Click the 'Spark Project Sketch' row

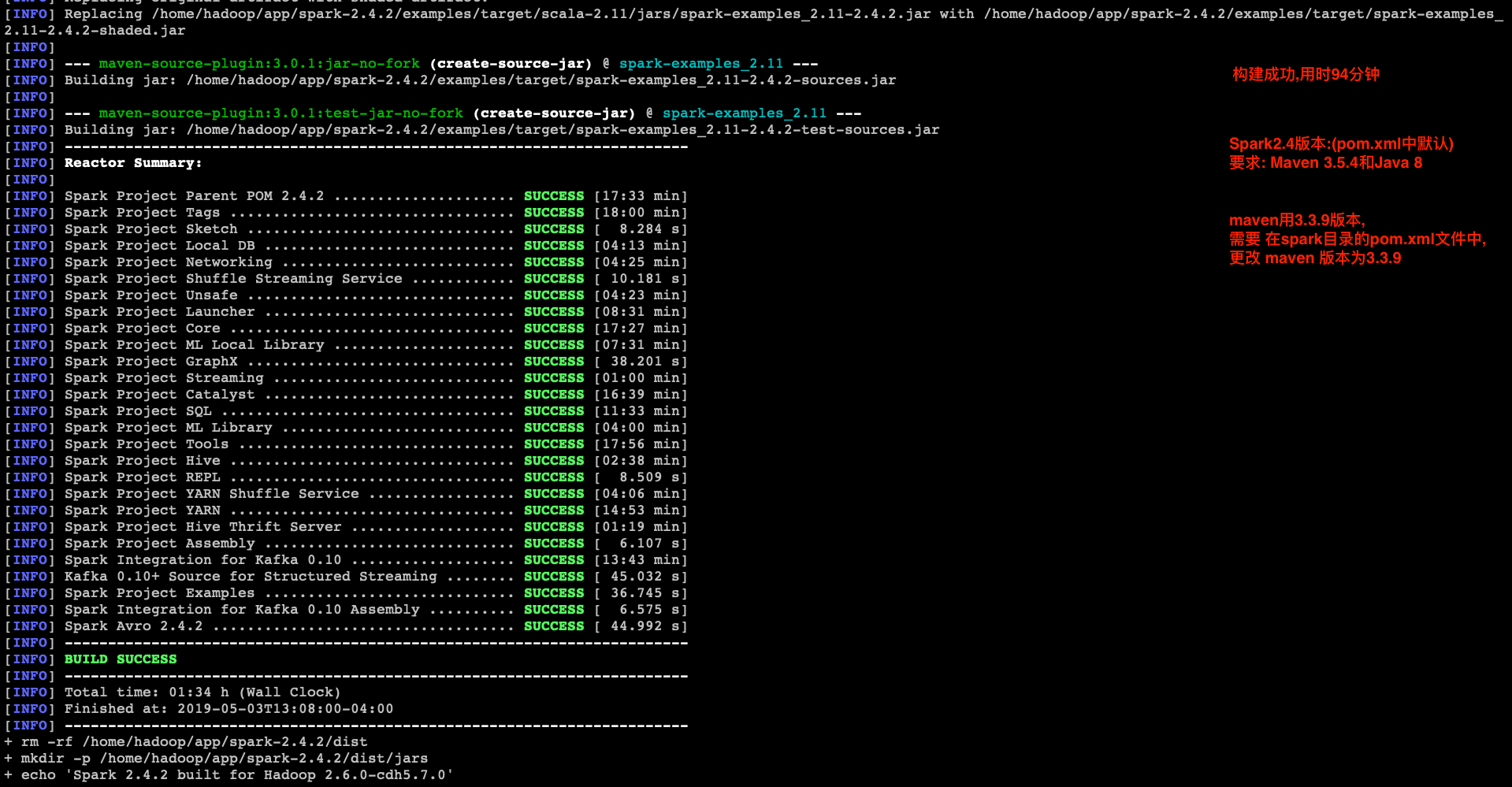point(347,229)
